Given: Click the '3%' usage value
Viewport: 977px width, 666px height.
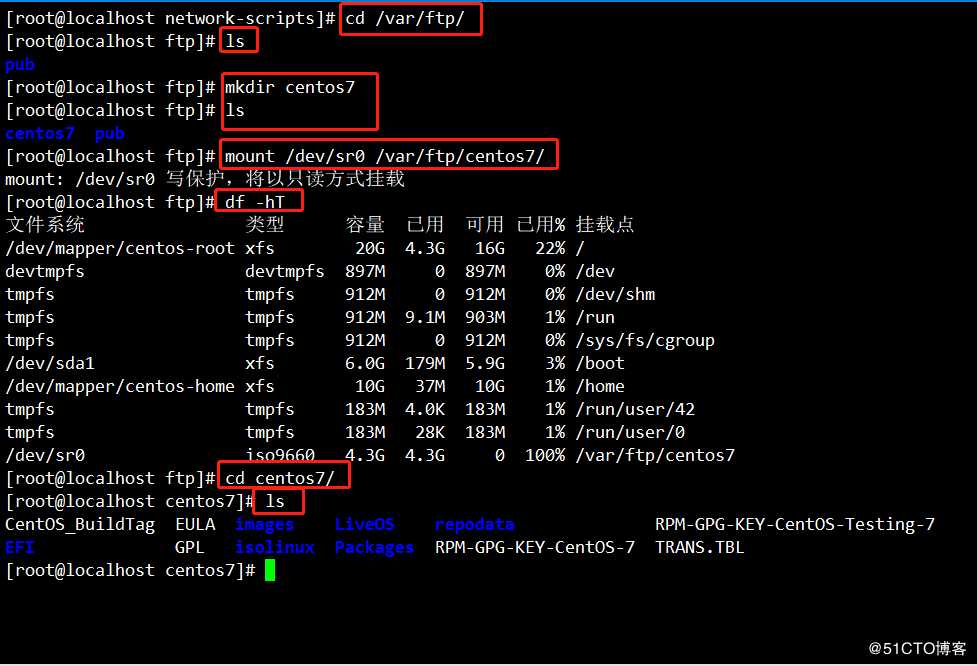Looking at the screenshot, I should (555, 363).
